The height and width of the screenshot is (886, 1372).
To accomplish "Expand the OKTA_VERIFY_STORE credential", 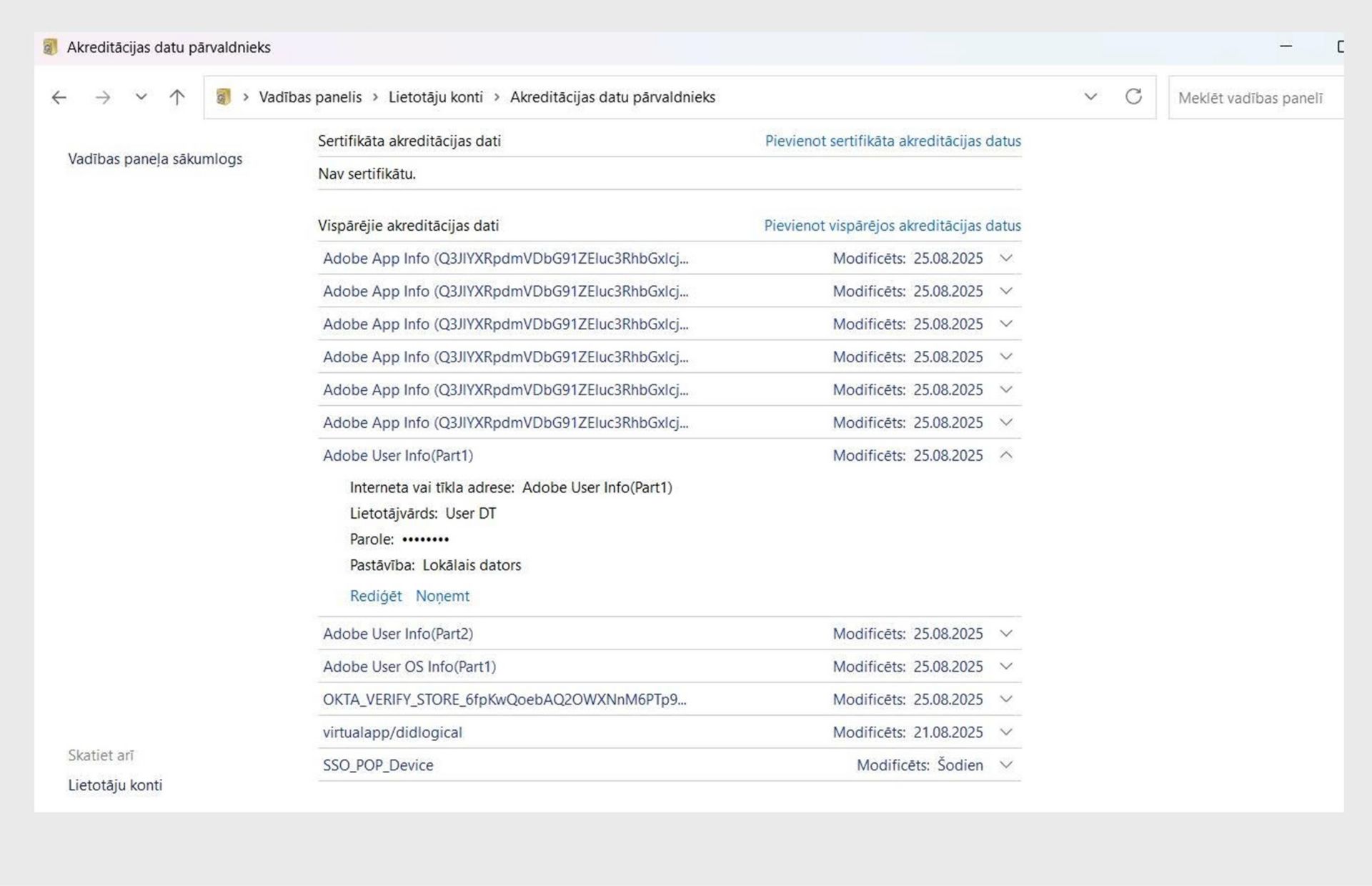I will tap(1006, 700).
